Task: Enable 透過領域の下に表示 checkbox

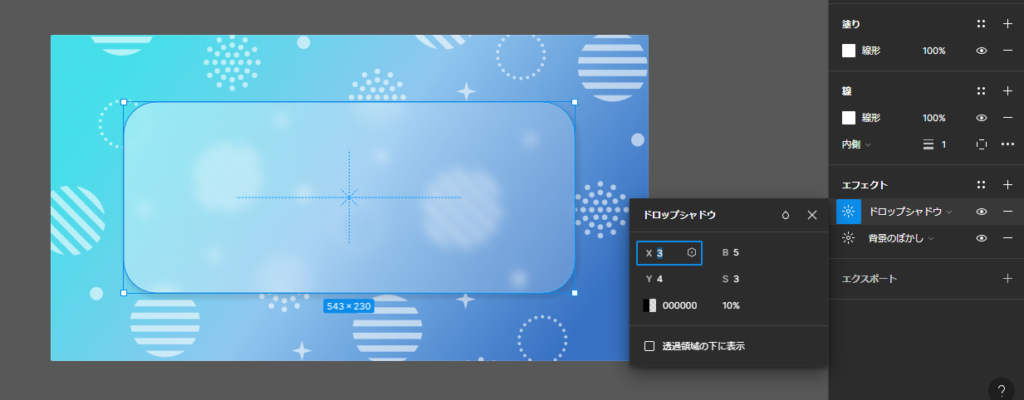Action: pos(649,346)
